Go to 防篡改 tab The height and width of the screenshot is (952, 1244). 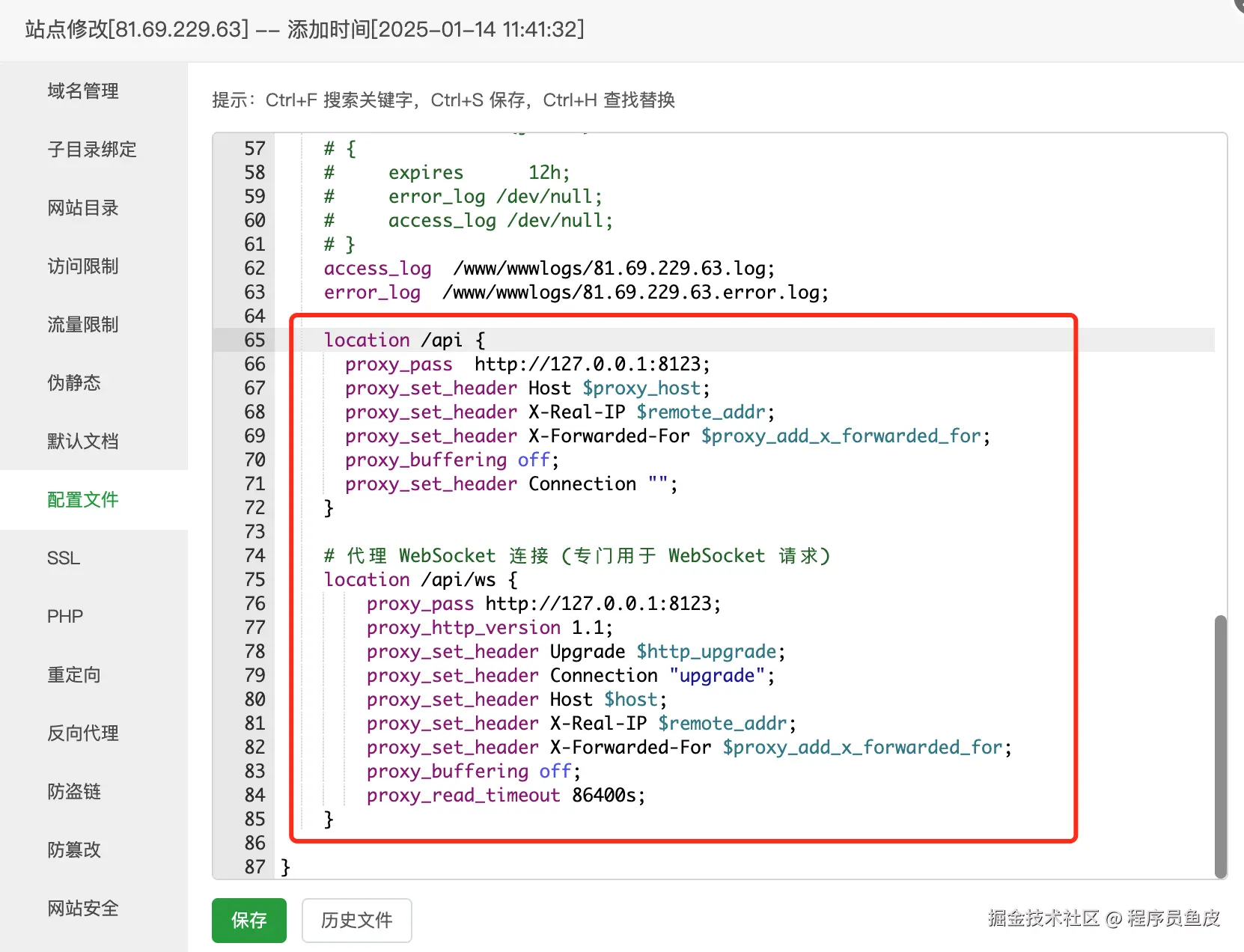(x=74, y=850)
